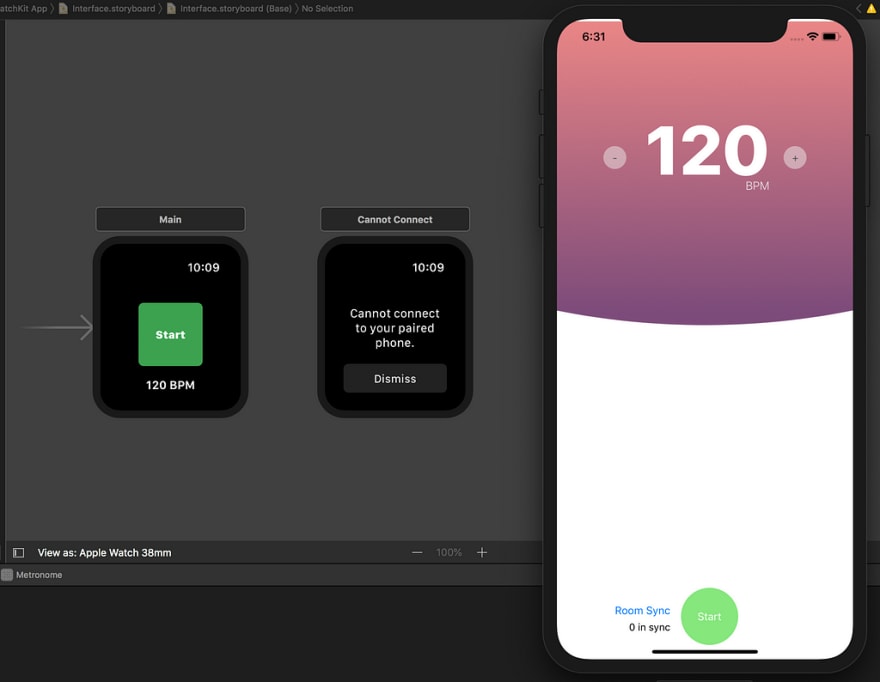
Task: Click the large 120 tempo number on iPhone
Action: pos(707,150)
